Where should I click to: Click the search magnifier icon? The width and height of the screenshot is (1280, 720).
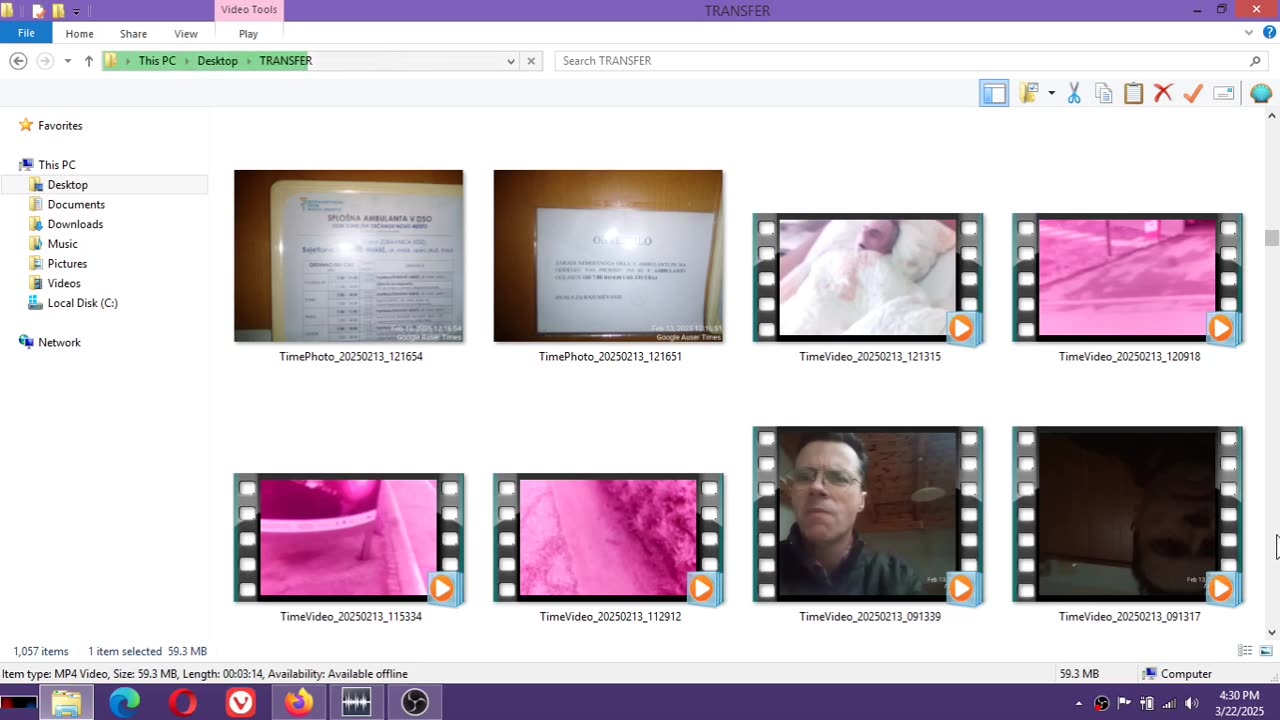(1256, 61)
